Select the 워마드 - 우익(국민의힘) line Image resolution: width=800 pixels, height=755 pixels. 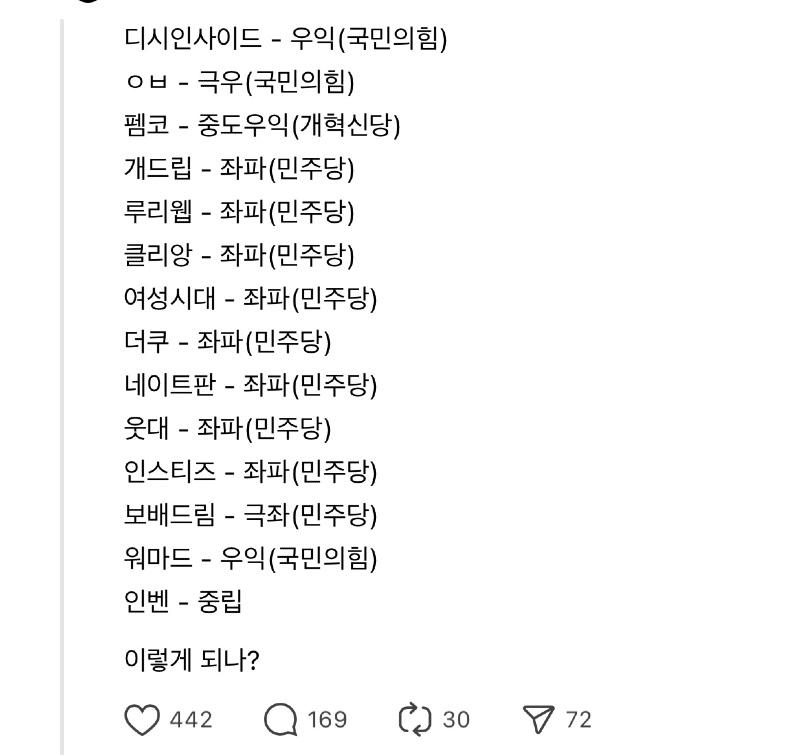point(250,558)
